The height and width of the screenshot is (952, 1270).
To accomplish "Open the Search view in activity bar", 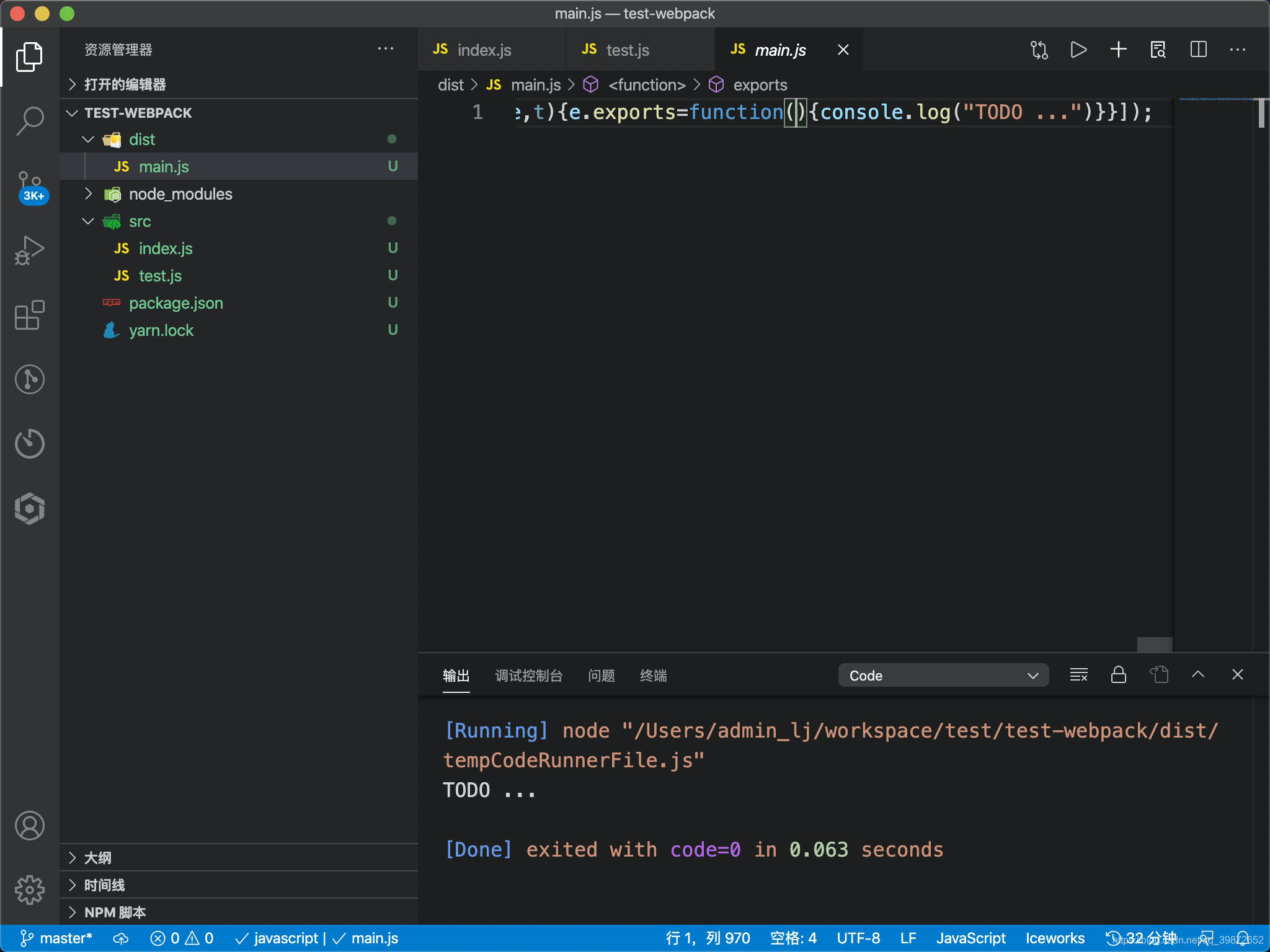I will coord(29,121).
